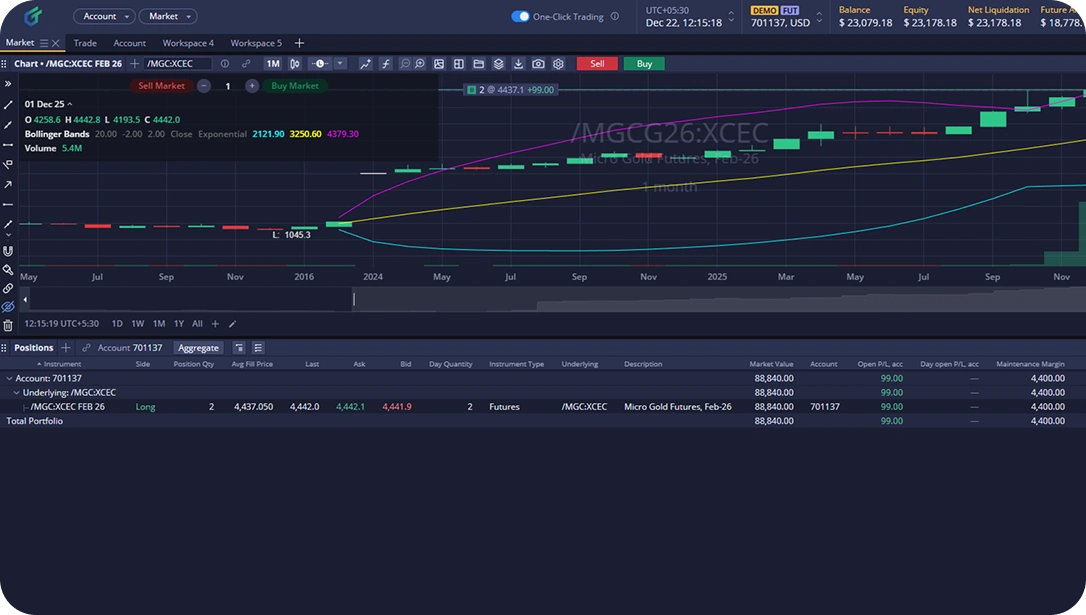Switch to the Trade tab
This screenshot has height=615, width=1086.
tap(85, 43)
